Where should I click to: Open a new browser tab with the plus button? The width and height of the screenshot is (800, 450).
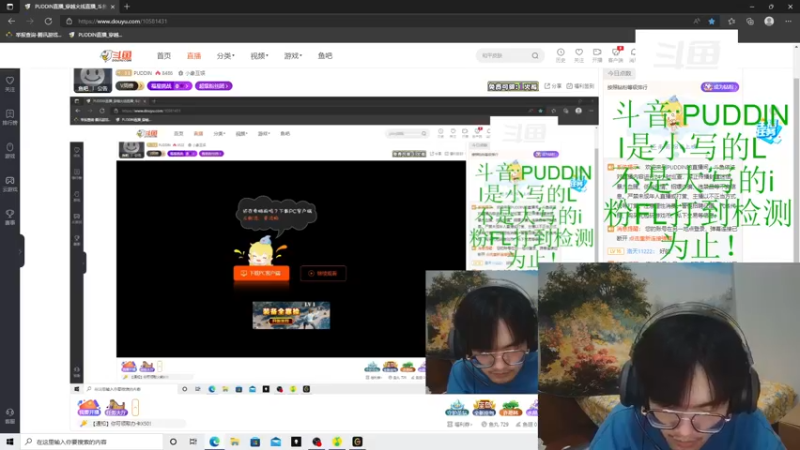[x=127, y=7]
